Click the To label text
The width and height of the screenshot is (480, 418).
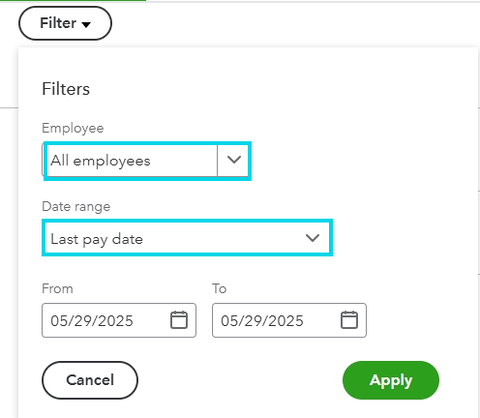(x=219, y=288)
